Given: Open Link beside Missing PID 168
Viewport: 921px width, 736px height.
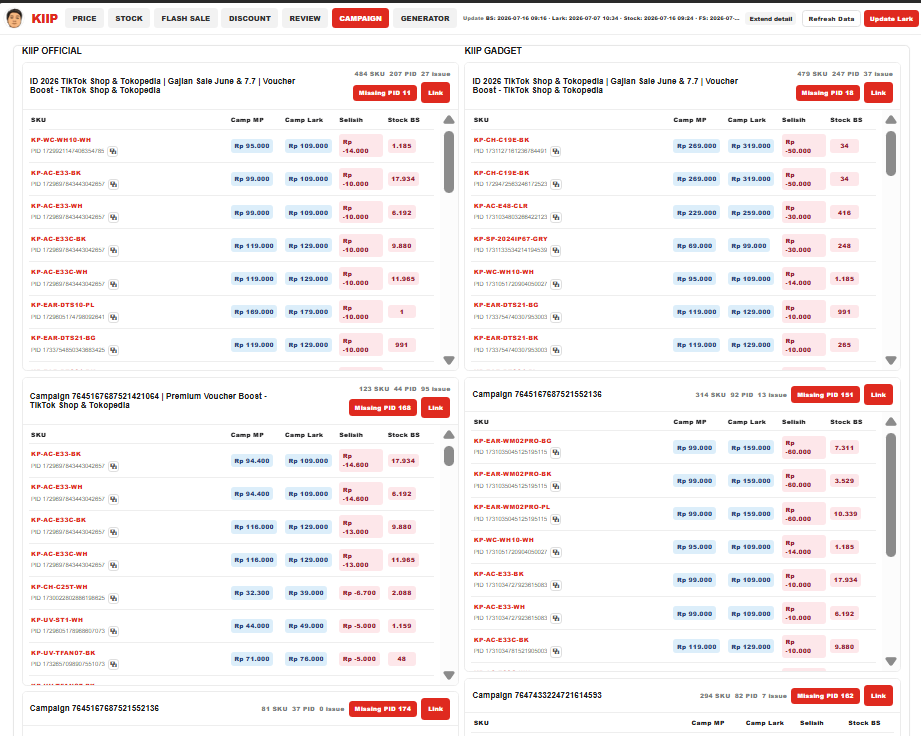Looking at the screenshot, I should 435,408.
